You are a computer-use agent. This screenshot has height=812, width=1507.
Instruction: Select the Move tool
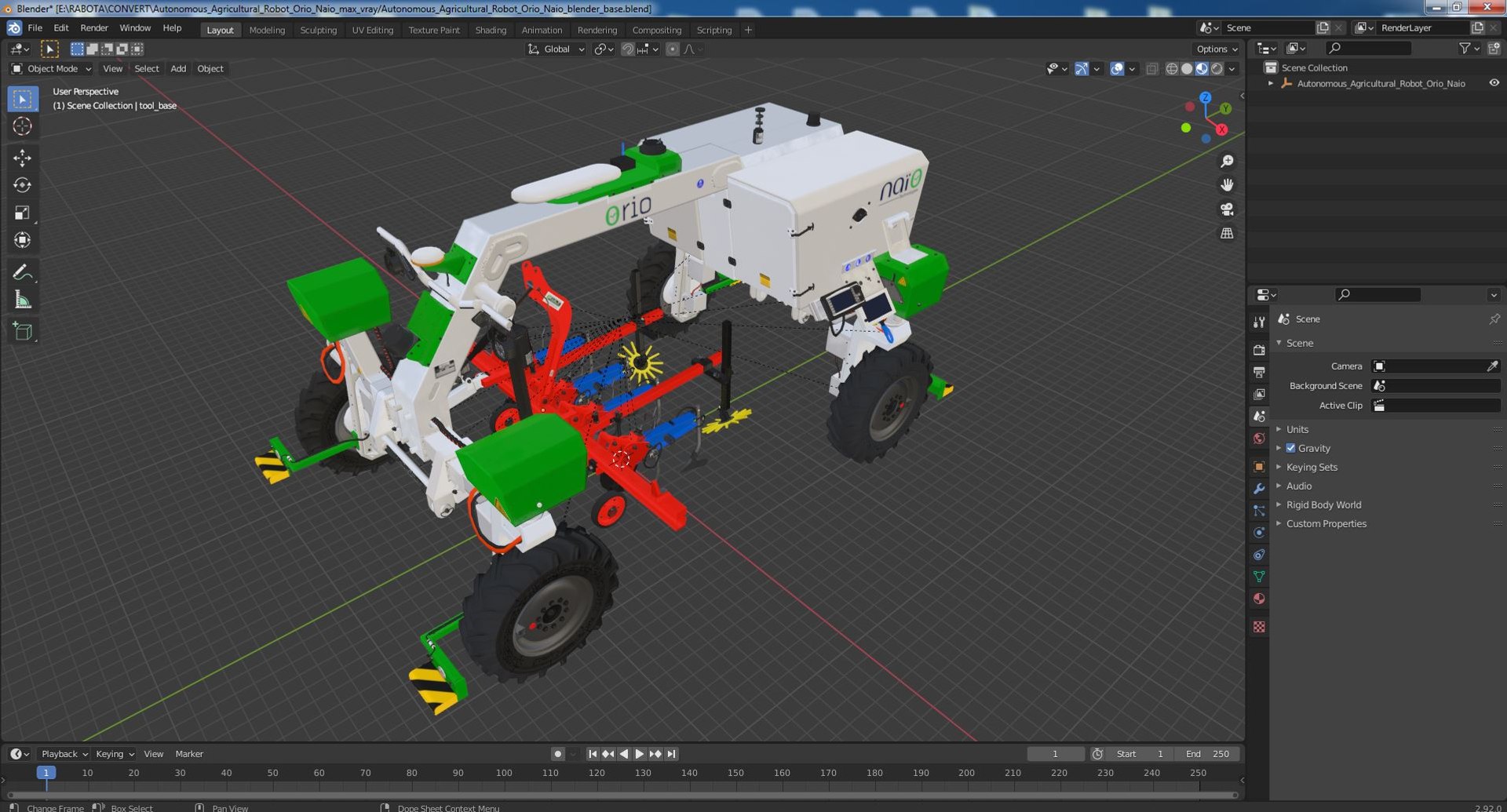22,158
